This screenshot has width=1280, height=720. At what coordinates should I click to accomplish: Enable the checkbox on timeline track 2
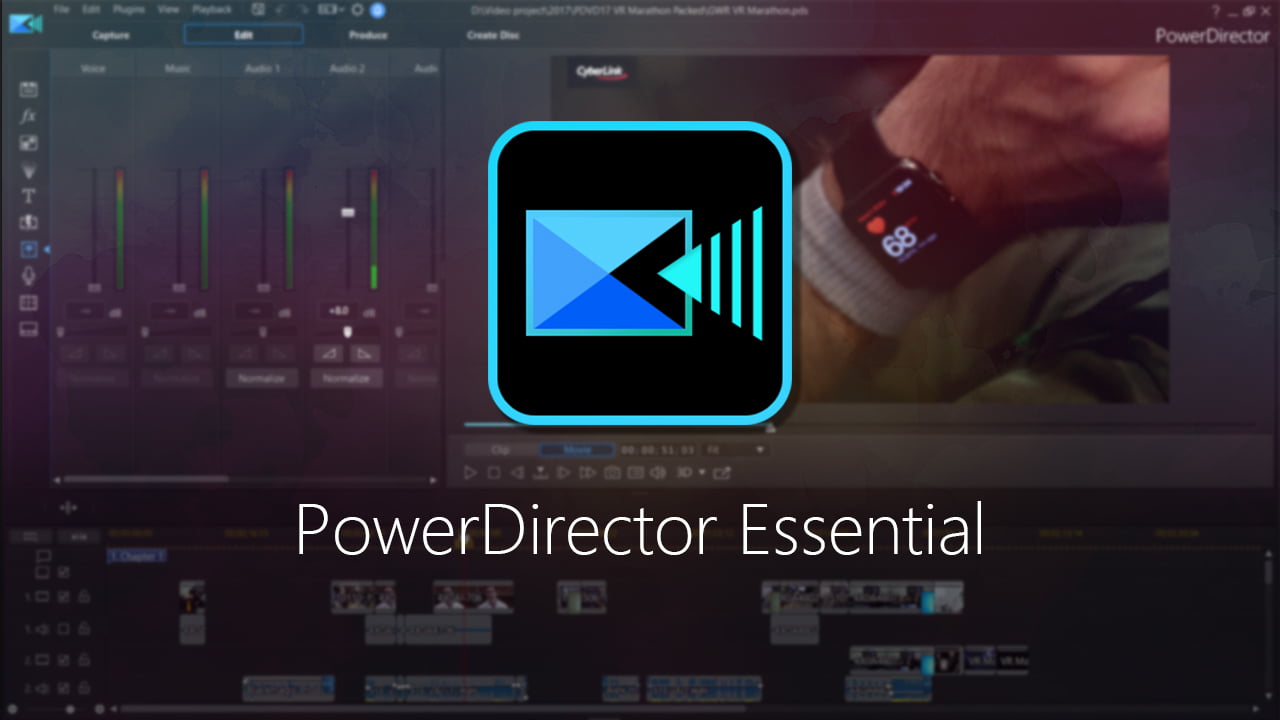63,660
